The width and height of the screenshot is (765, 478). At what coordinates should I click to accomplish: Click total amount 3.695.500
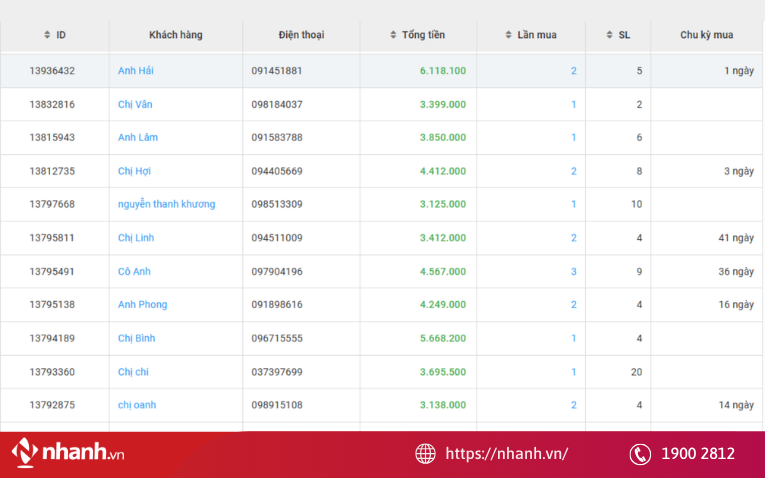(443, 372)
